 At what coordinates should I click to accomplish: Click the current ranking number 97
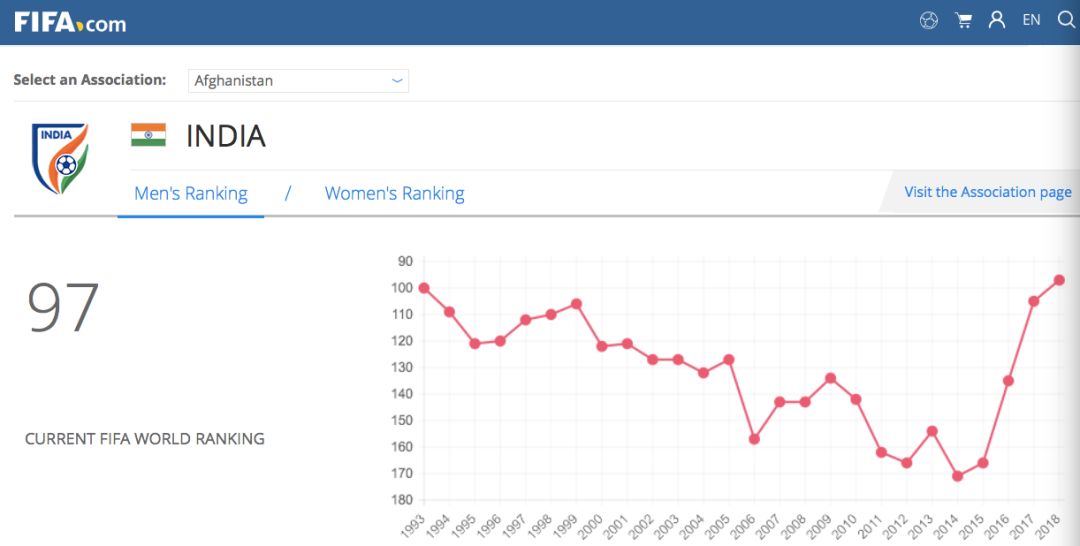[63, 308]
